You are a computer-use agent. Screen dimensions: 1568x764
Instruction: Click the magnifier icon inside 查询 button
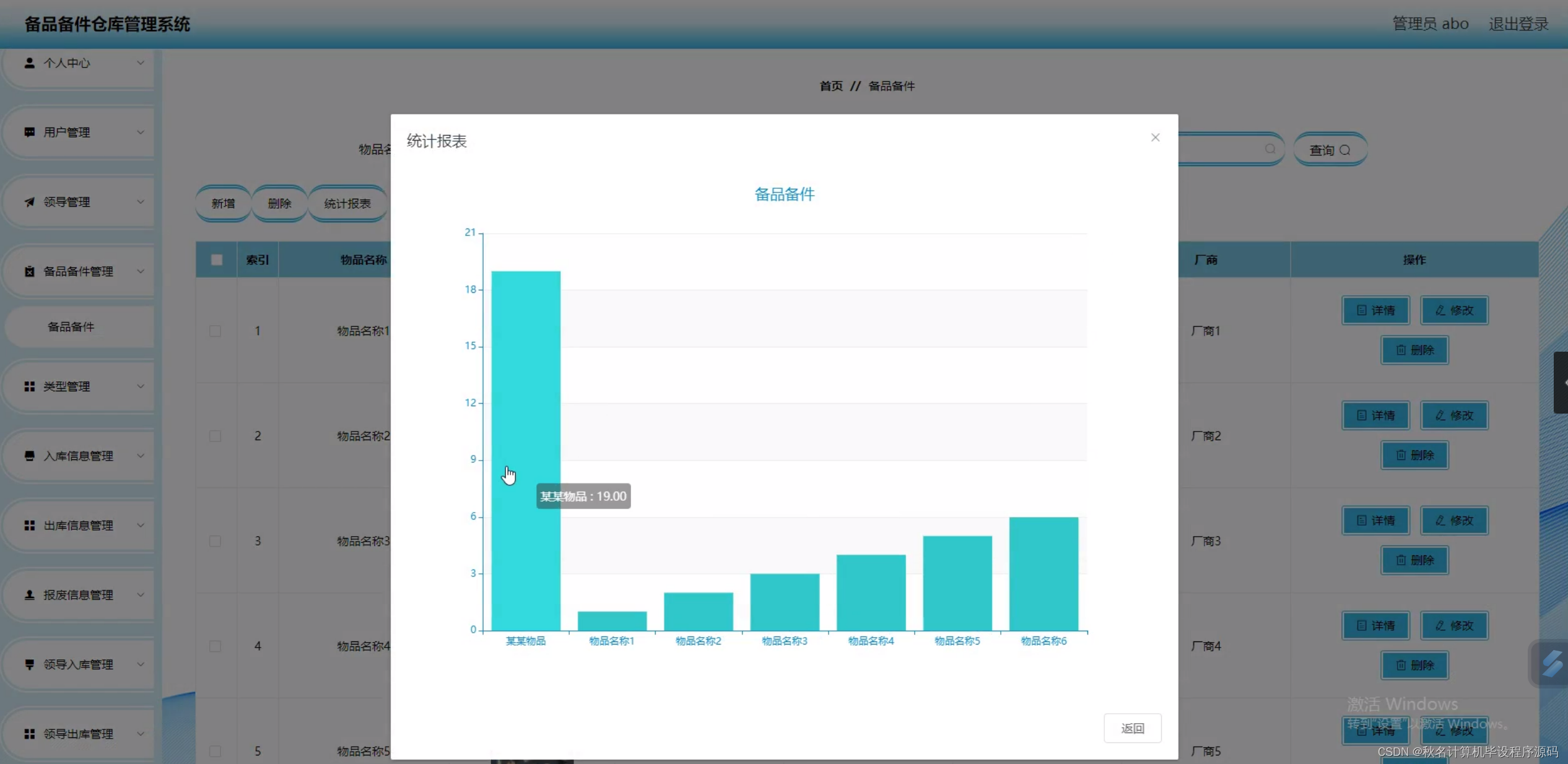1344,149
